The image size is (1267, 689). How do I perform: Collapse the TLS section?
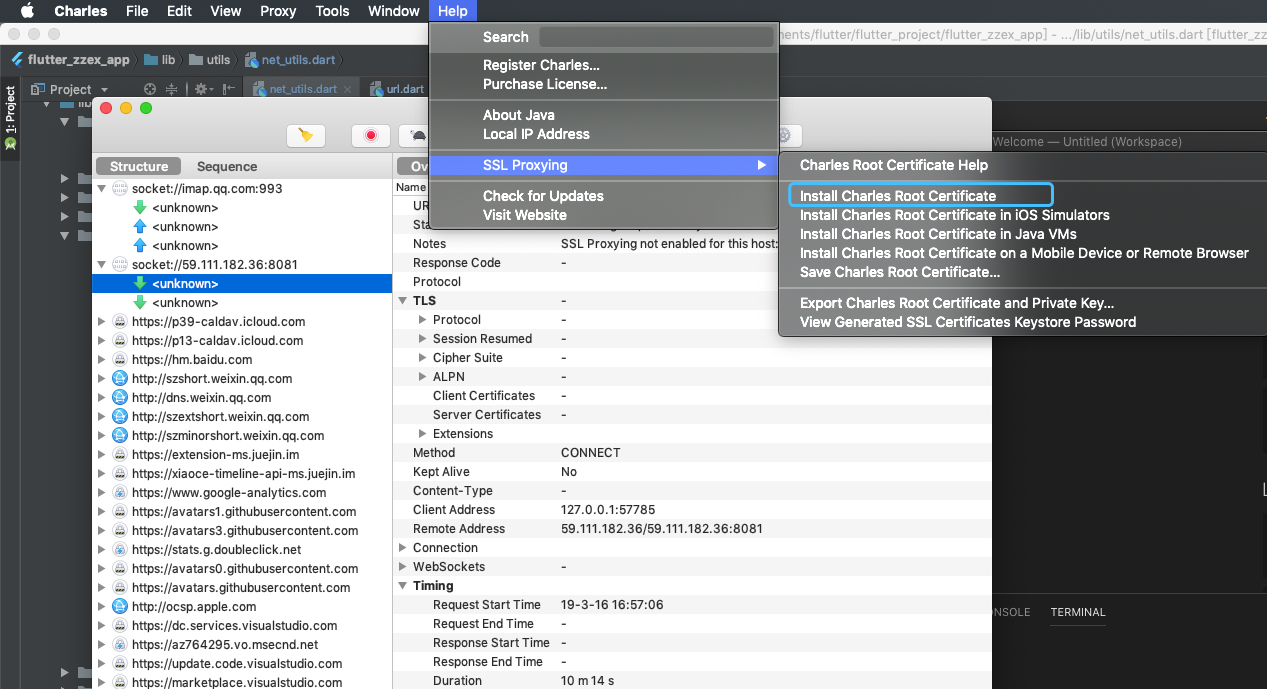pos(403,301)
